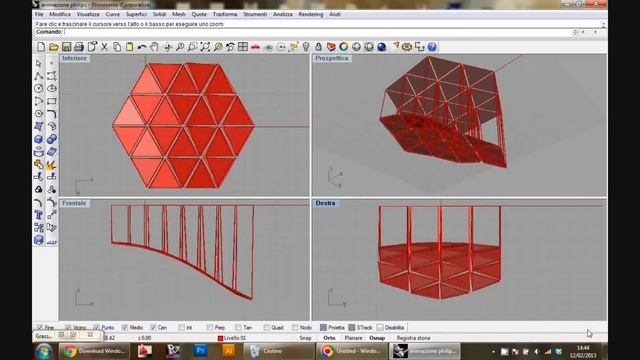Click the four viewports layout icon
The height and width of the screenshot is (360, 640).
click(x=243, y=47)
